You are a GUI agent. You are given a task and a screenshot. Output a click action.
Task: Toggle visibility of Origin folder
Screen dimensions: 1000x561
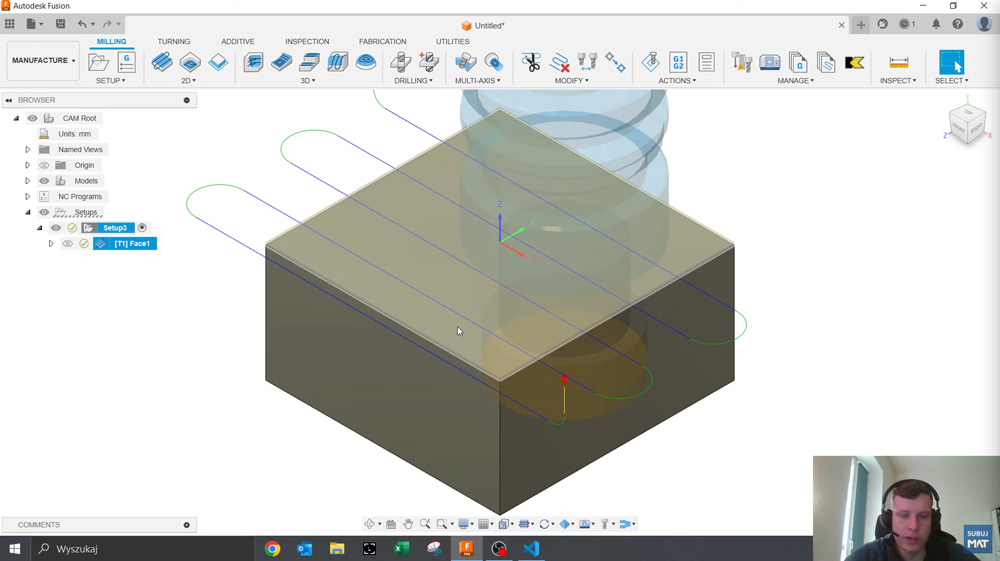[x=44, y=165]
